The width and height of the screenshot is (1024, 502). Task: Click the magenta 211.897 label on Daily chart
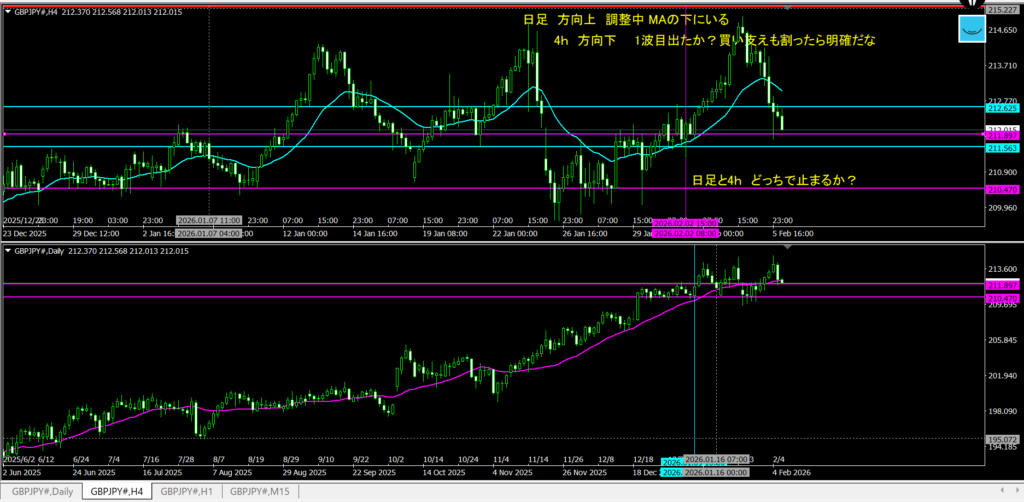pos(1002,284)
